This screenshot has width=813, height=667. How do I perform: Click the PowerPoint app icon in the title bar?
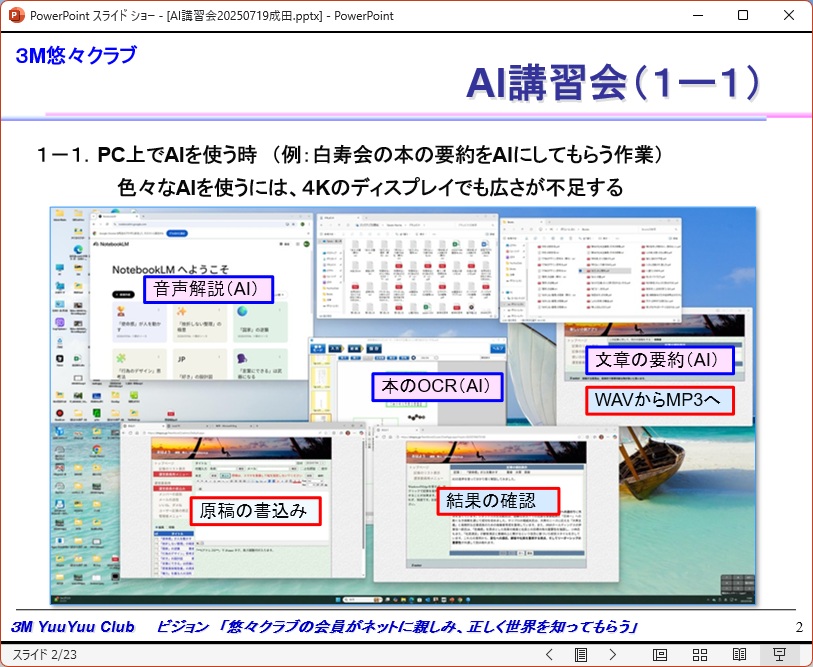(16, 16)
